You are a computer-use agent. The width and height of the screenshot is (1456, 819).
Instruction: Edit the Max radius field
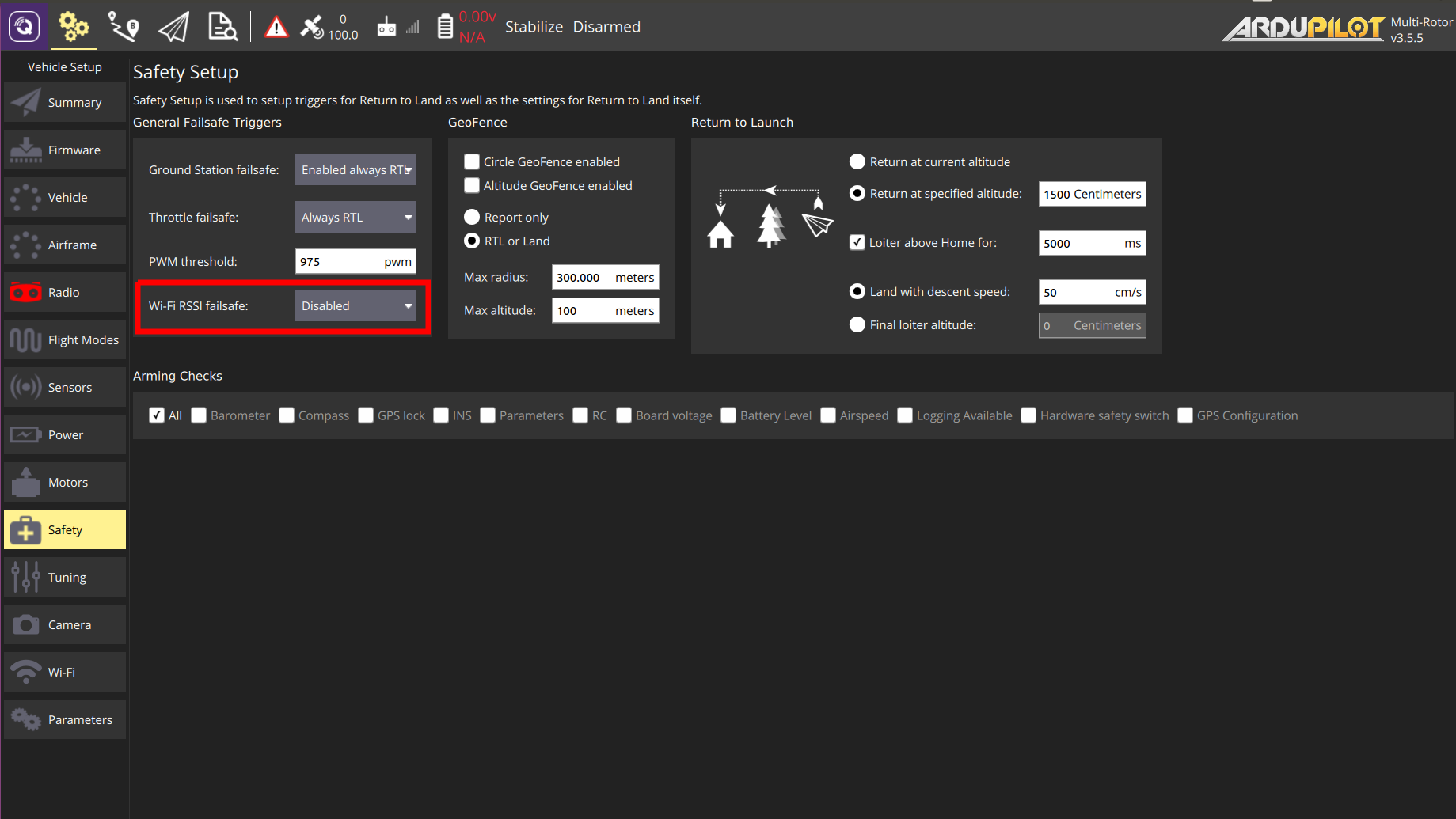[605, 277]
